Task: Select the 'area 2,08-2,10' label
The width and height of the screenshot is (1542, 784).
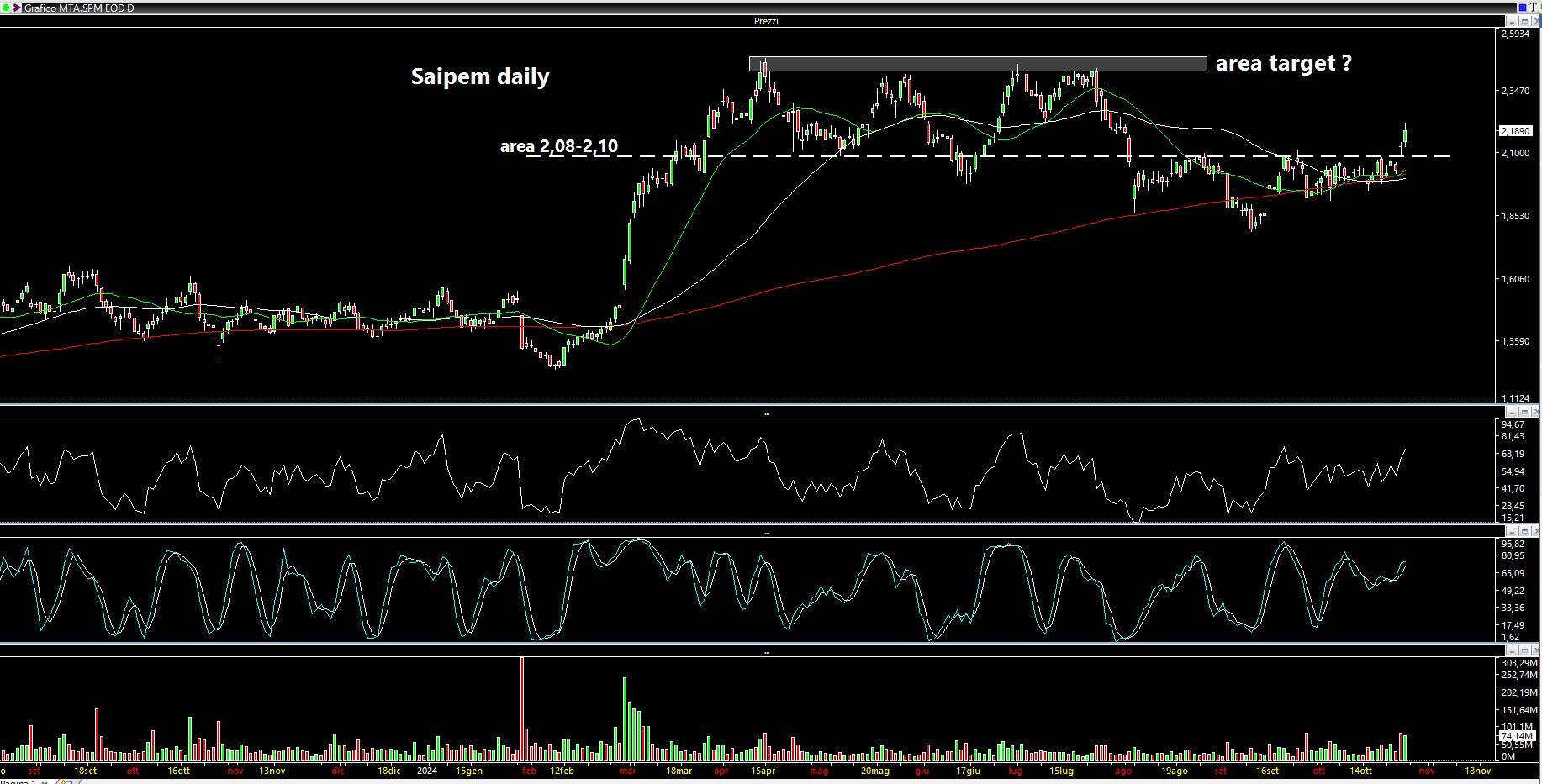Action: [559, 146]
